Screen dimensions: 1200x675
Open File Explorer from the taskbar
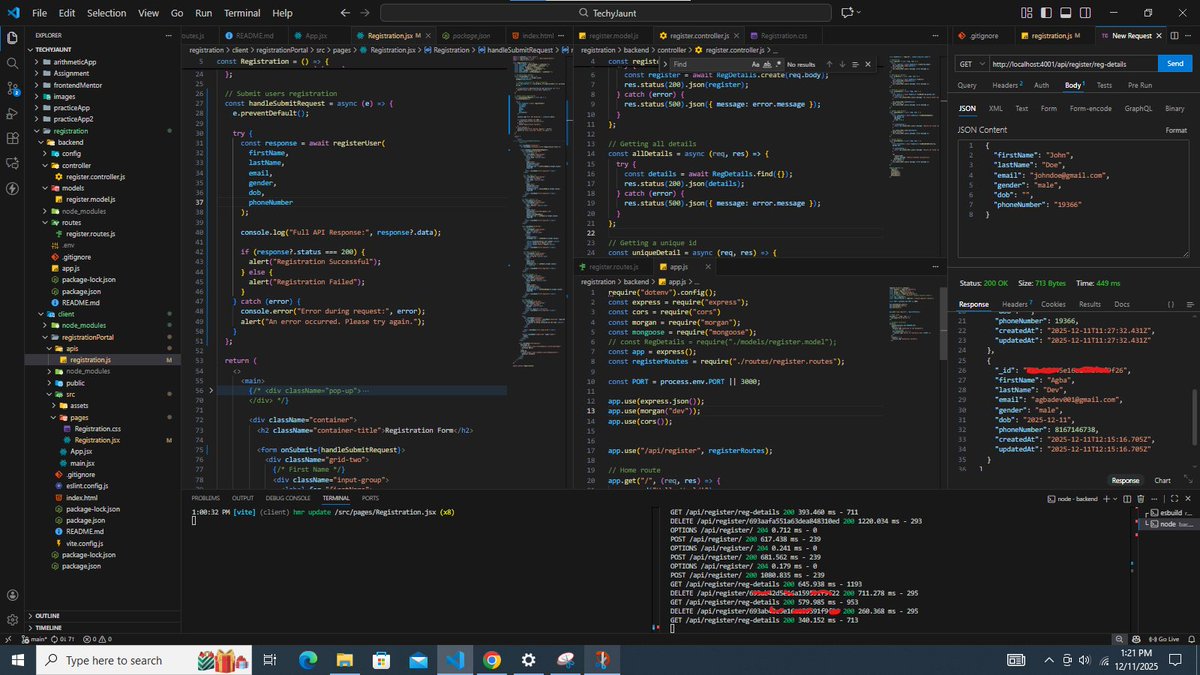coord(343,660)
